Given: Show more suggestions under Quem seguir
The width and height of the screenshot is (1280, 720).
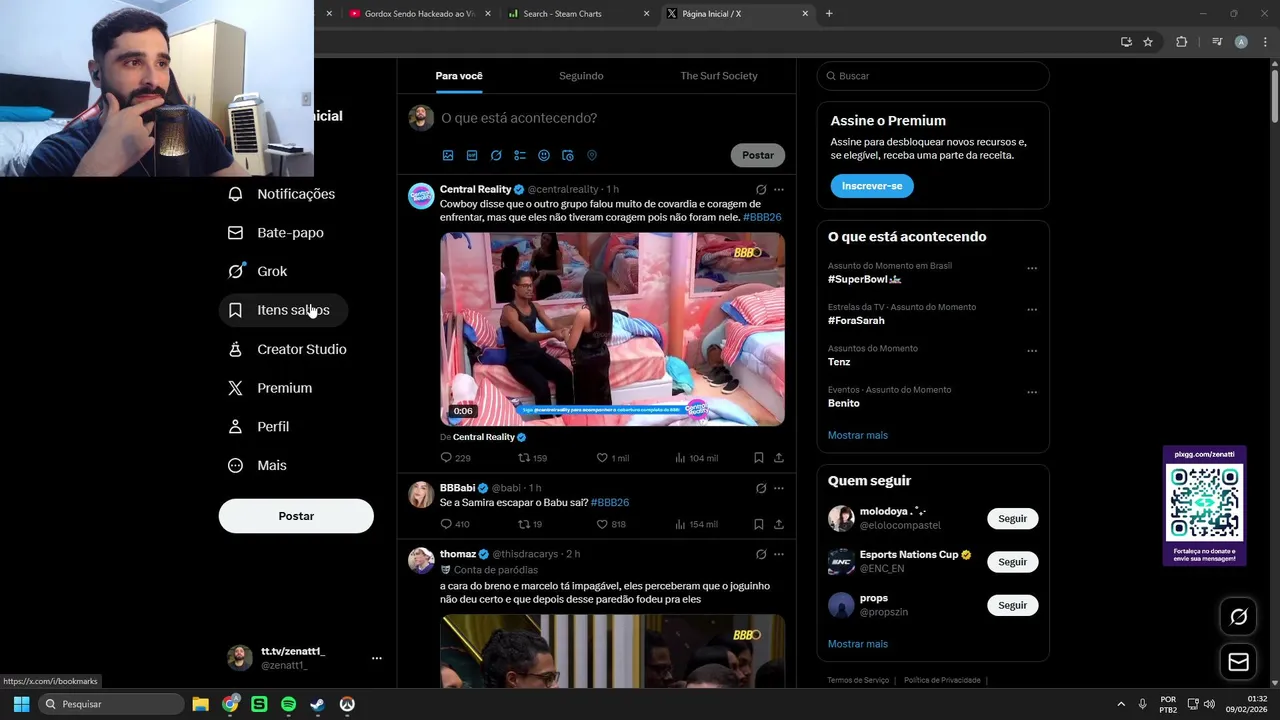Looking at the screenshot, I should click(x=858, y=644).
